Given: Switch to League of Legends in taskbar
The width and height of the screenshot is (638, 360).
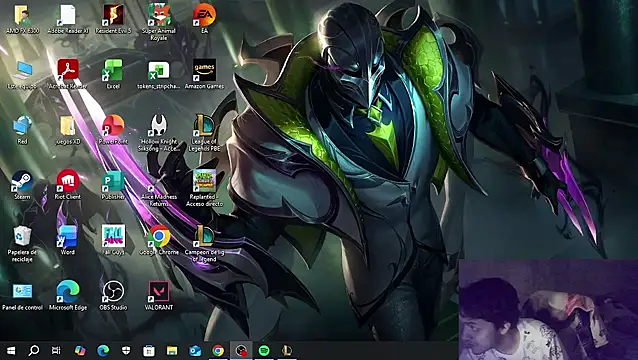Looking at the screenshot, I should click(x=287, y=350).
